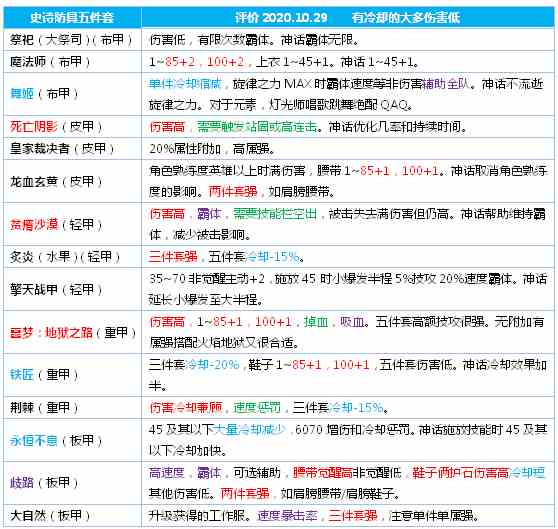Click the blue text 大量冷却减少
Viewport: 558px width, 529px height.
click(249, 430)
